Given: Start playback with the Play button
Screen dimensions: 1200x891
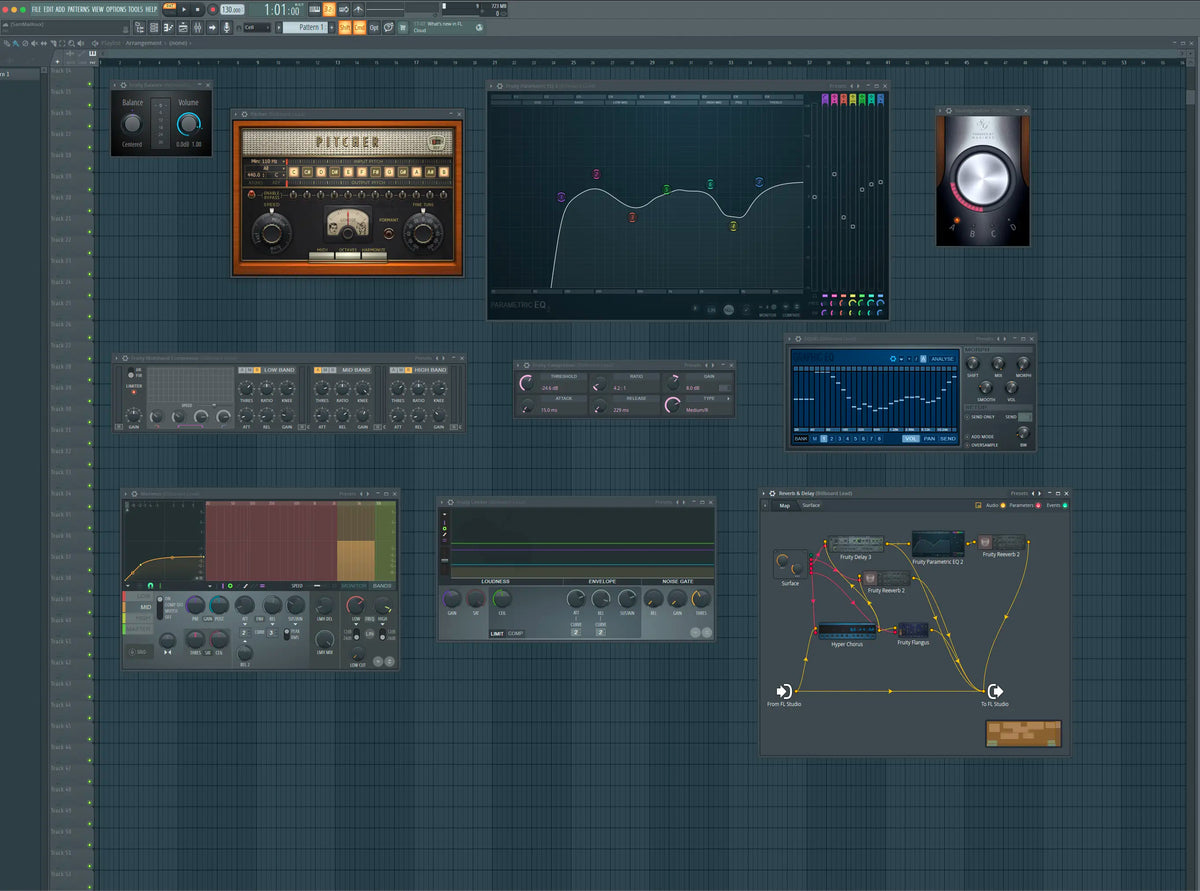Looking at the screenshot, I should coord(184,9).
